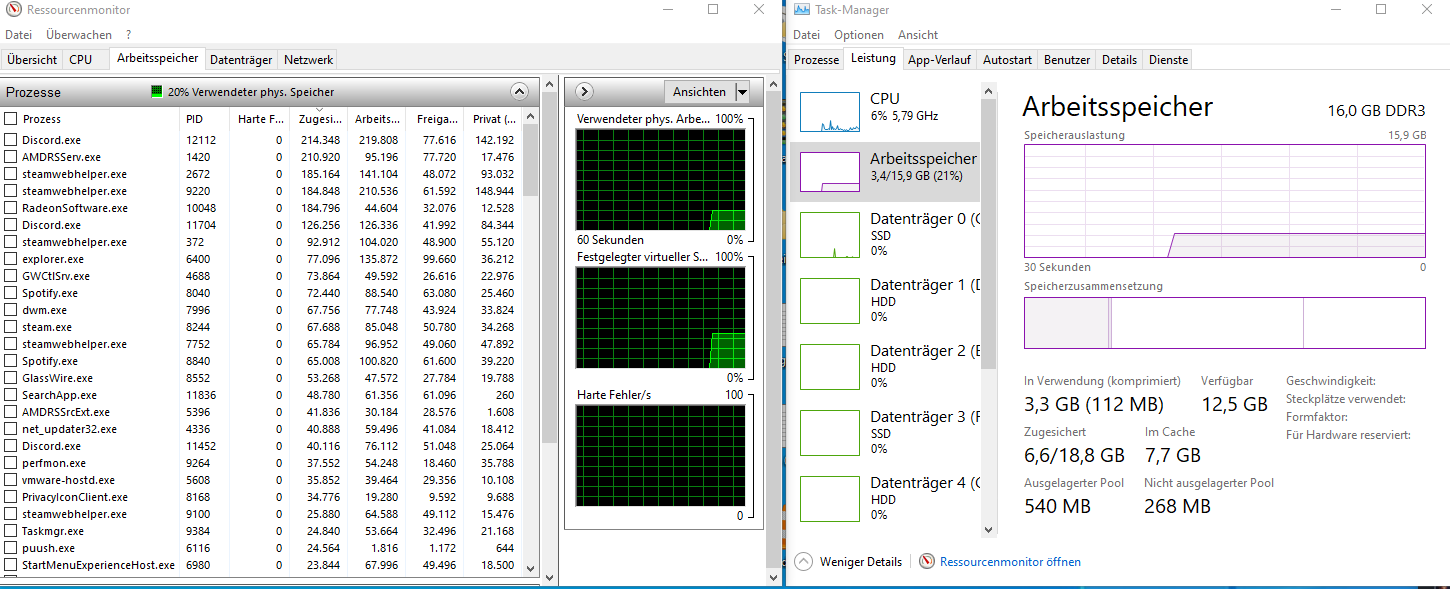
Task: Click the Ressourcenmonitor öffnen gauge icon
Action: (927, 561)
